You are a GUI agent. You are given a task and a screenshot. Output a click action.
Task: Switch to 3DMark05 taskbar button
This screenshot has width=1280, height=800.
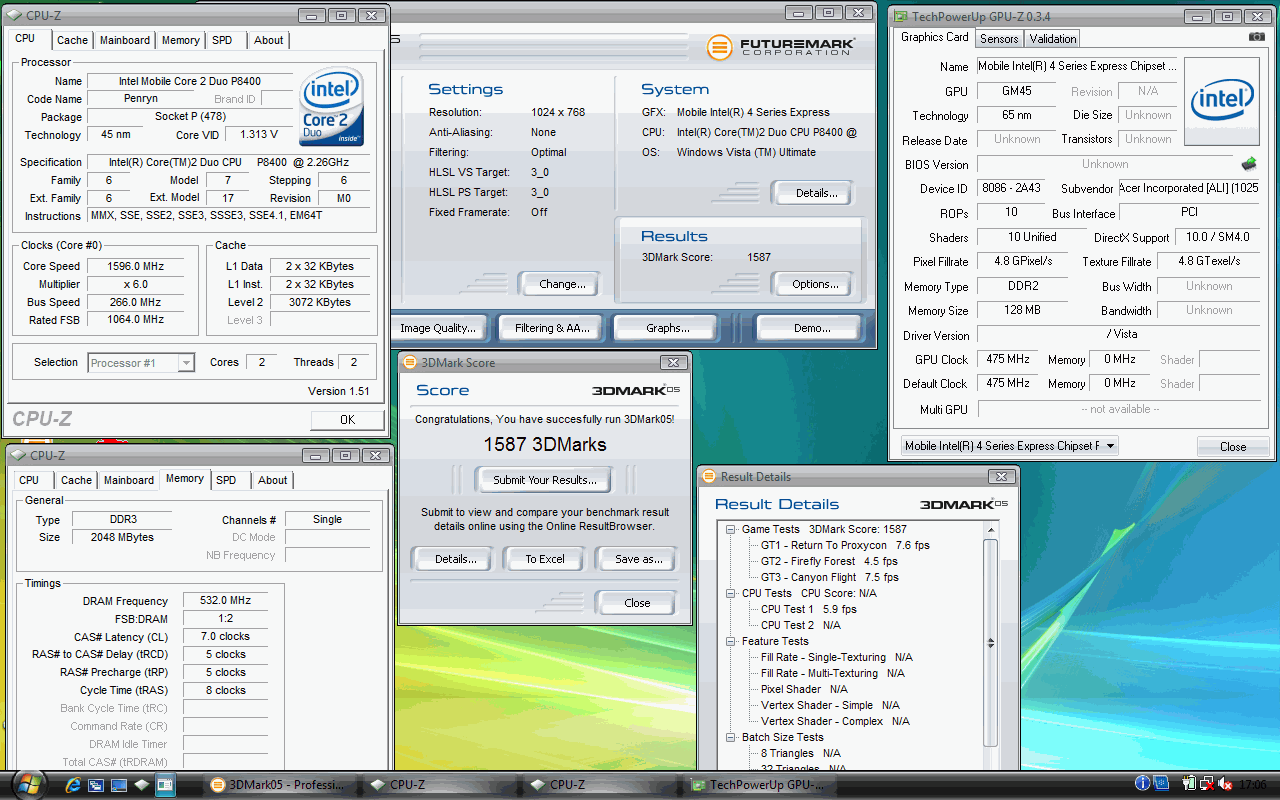[280, 785]
